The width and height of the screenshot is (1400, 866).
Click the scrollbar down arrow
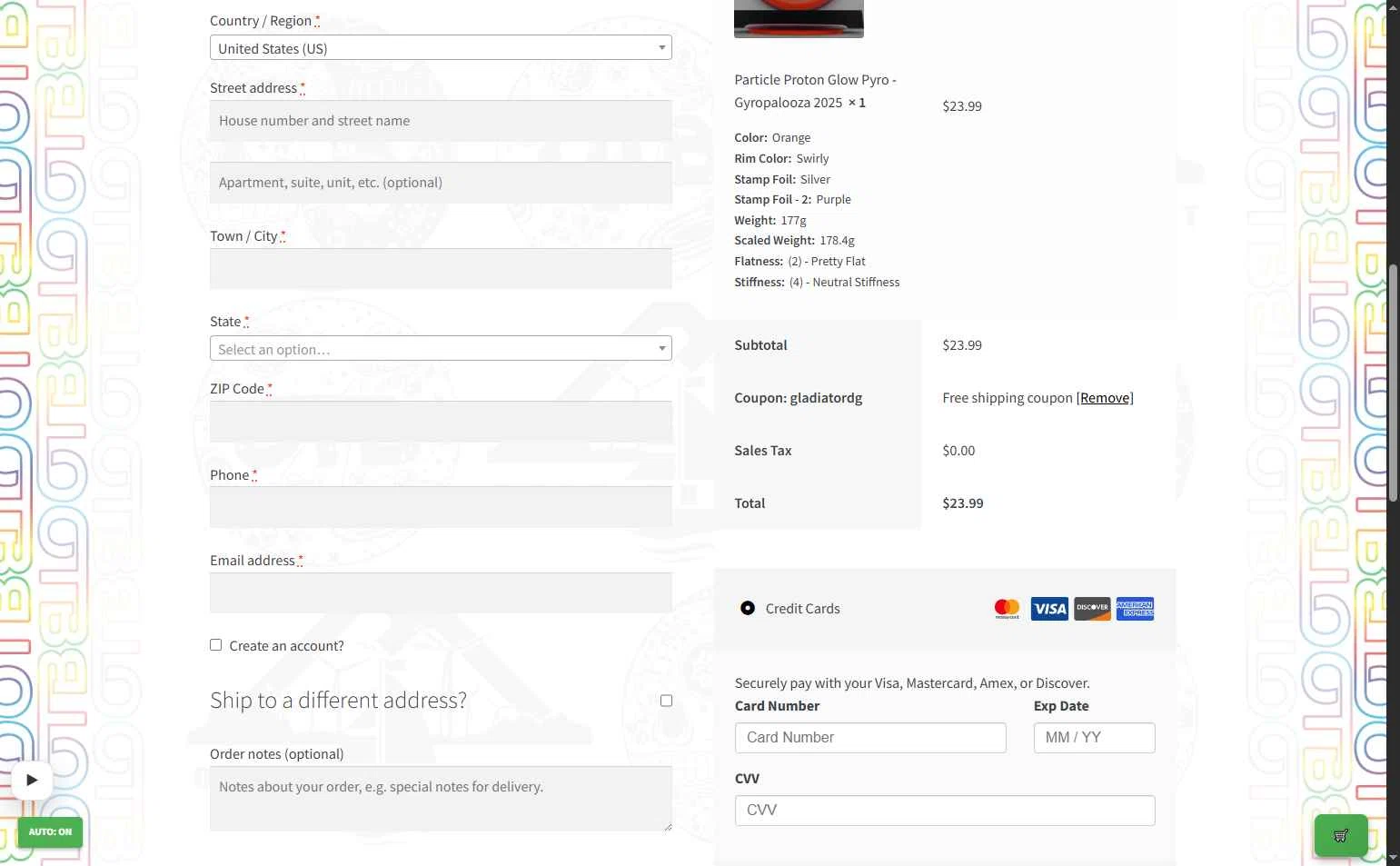[x=1393, y=857]
